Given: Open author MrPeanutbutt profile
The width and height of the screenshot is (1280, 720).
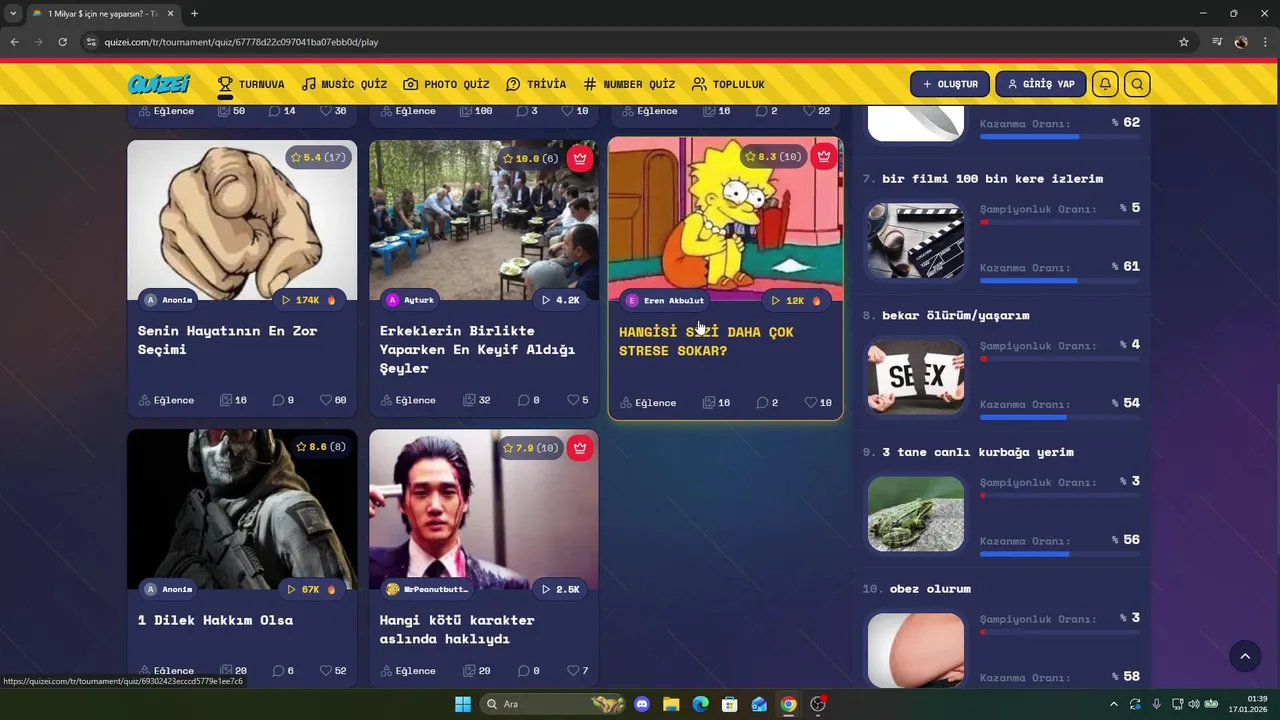Looking at the screenshot, I should point(427,590).
